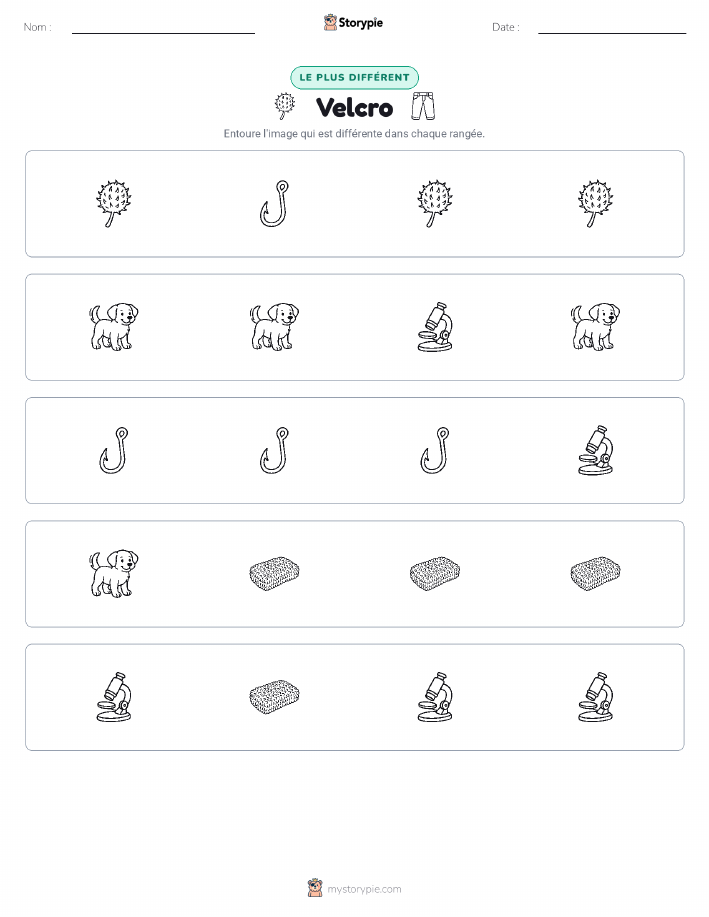Select the first burr in the top row
This screenshot has height=917, width=709.
113,204
